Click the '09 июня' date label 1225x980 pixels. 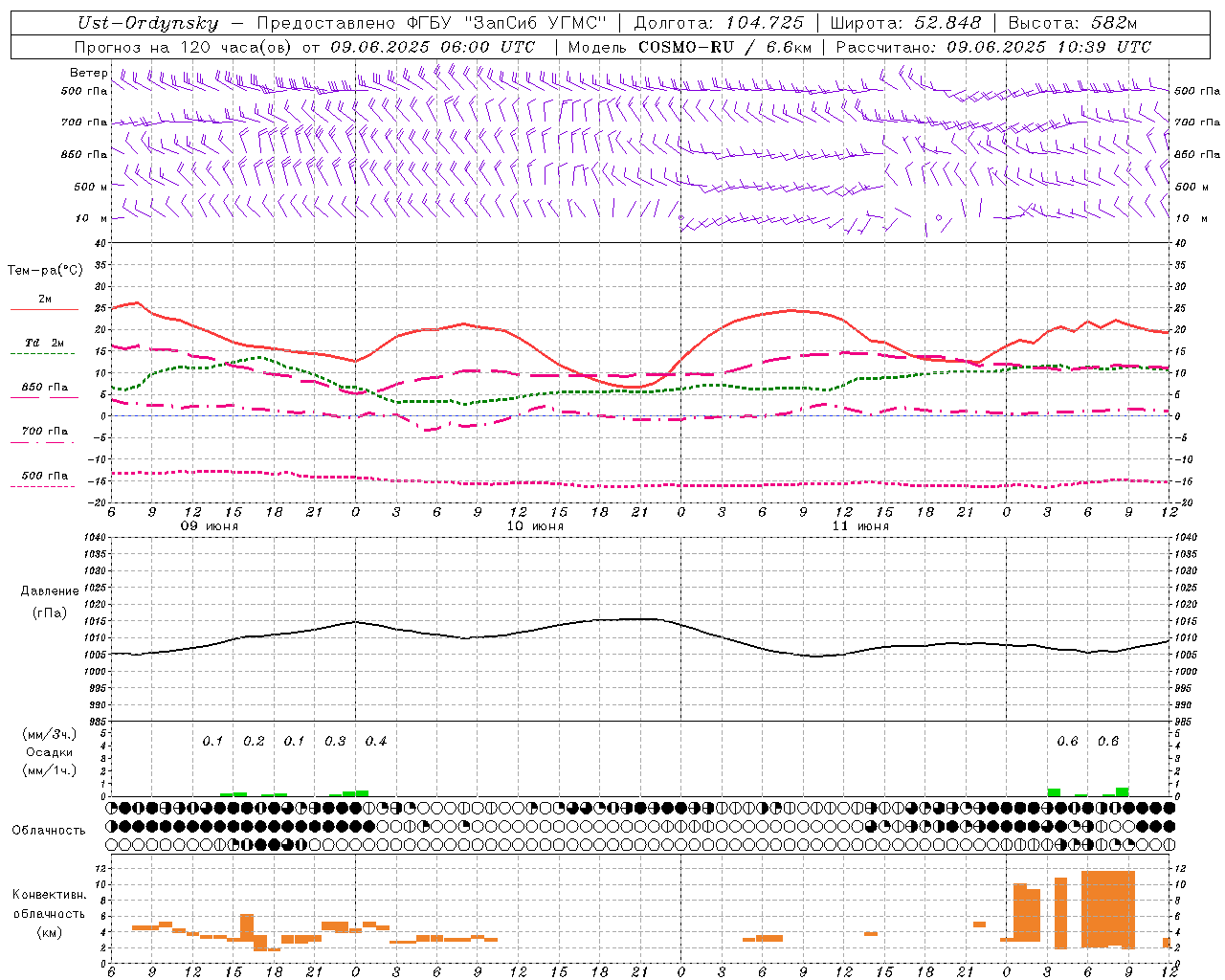(210, 526)
